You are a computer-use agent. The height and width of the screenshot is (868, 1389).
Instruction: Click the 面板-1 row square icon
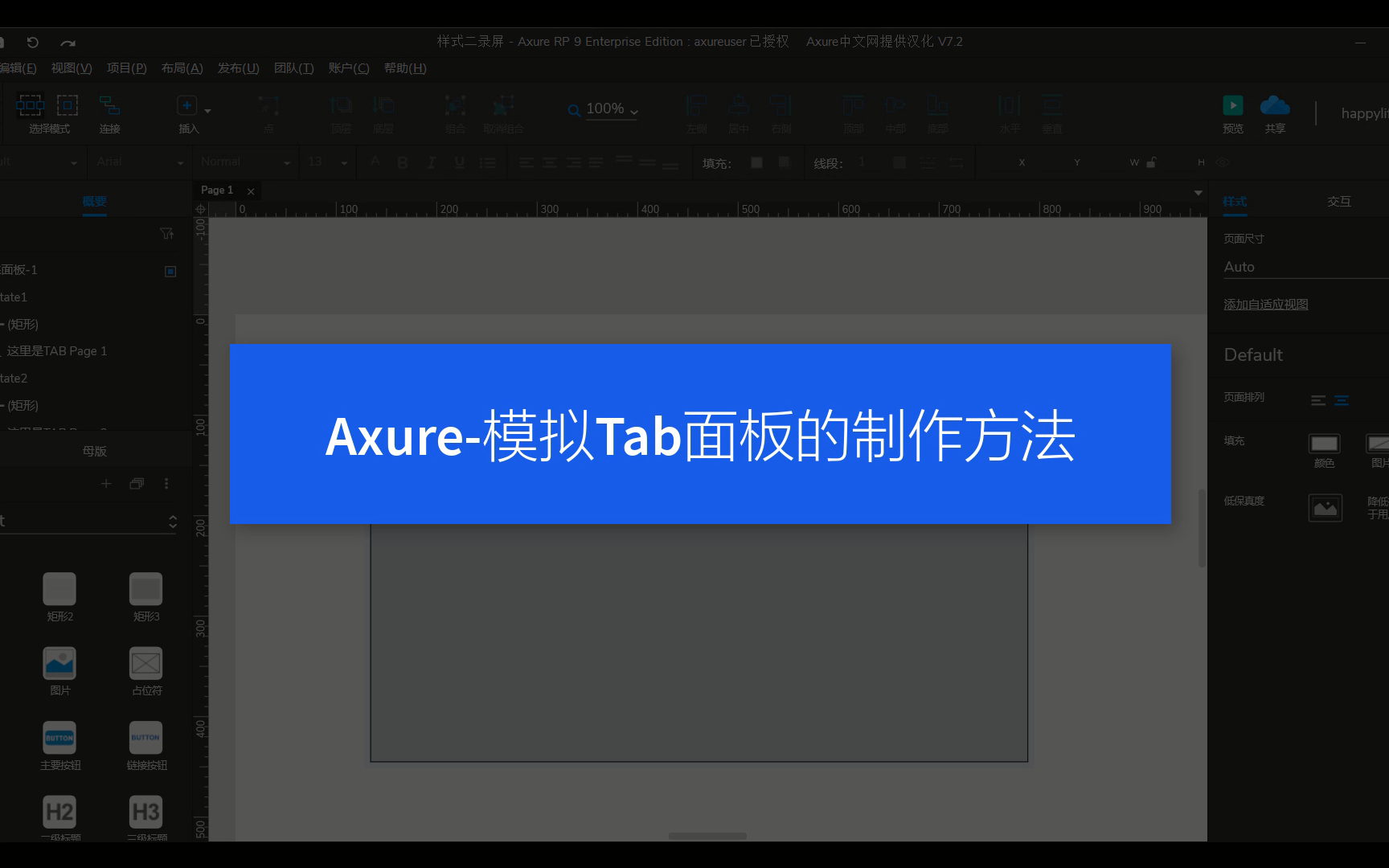[x=170, y=272]
